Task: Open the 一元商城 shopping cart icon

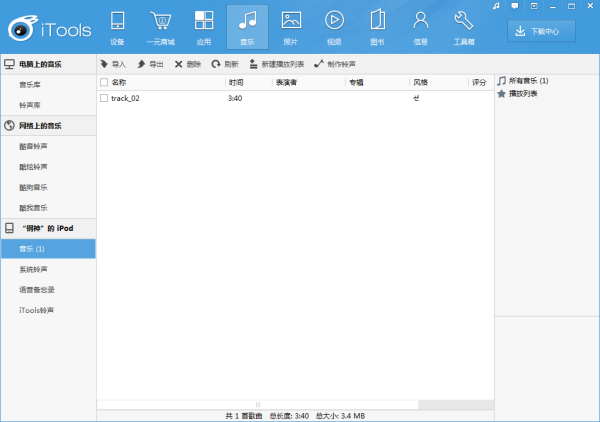Action: coord(160,27)
